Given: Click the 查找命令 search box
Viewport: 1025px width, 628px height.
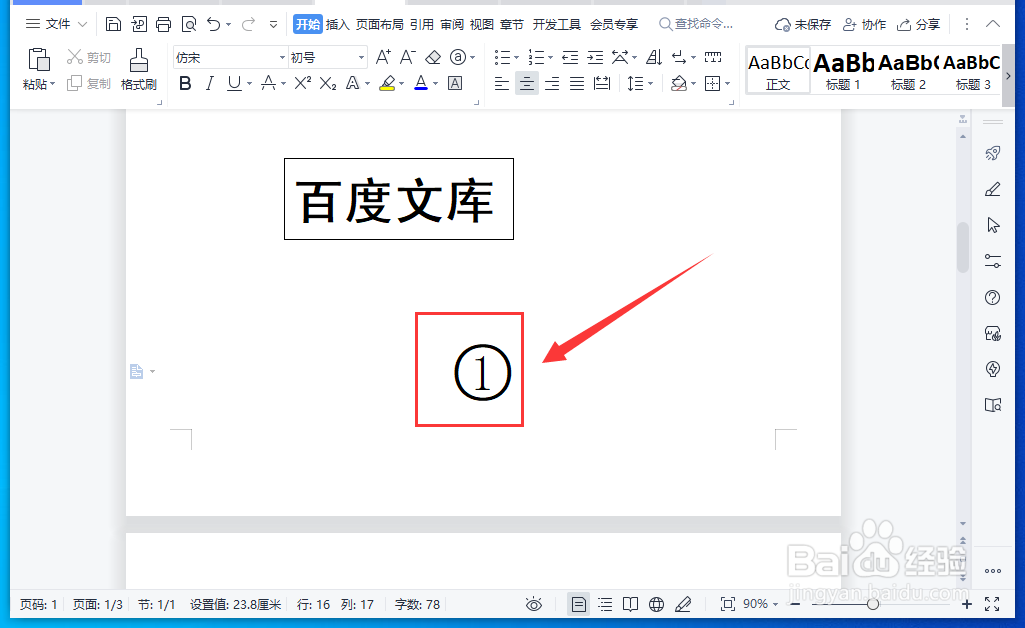Looking at the screenshot, I should tap(696, 24).
